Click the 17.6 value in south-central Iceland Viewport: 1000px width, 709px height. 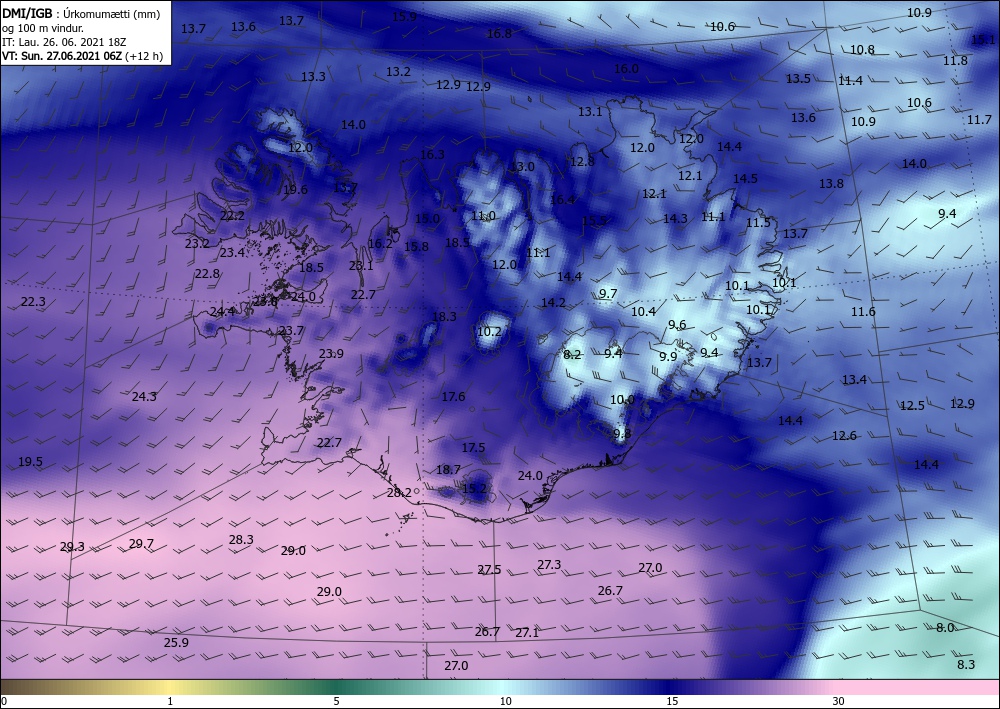coord(453,397)
